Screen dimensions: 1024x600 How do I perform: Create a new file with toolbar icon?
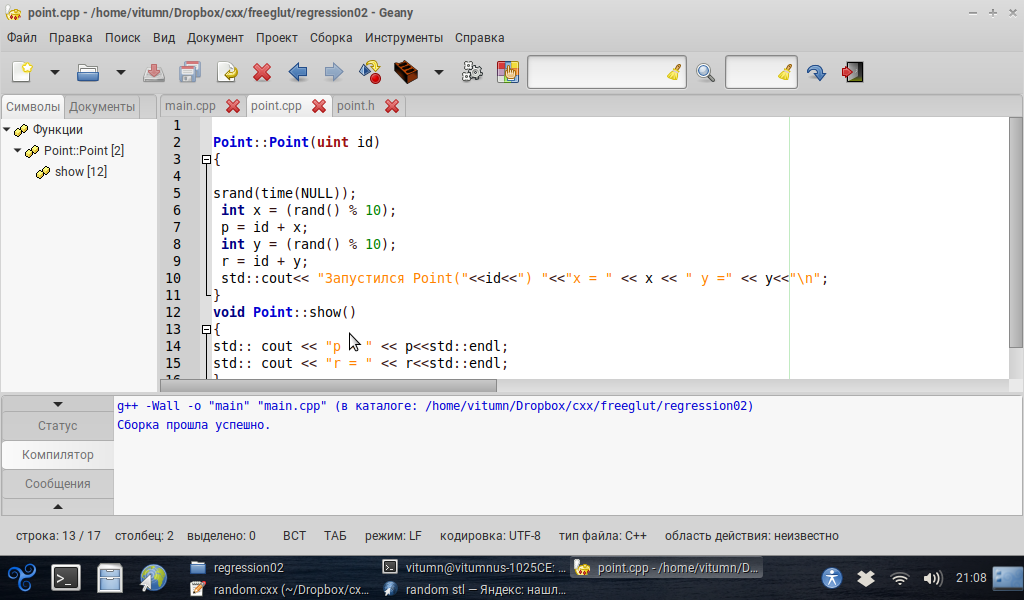tap(22, 72)
